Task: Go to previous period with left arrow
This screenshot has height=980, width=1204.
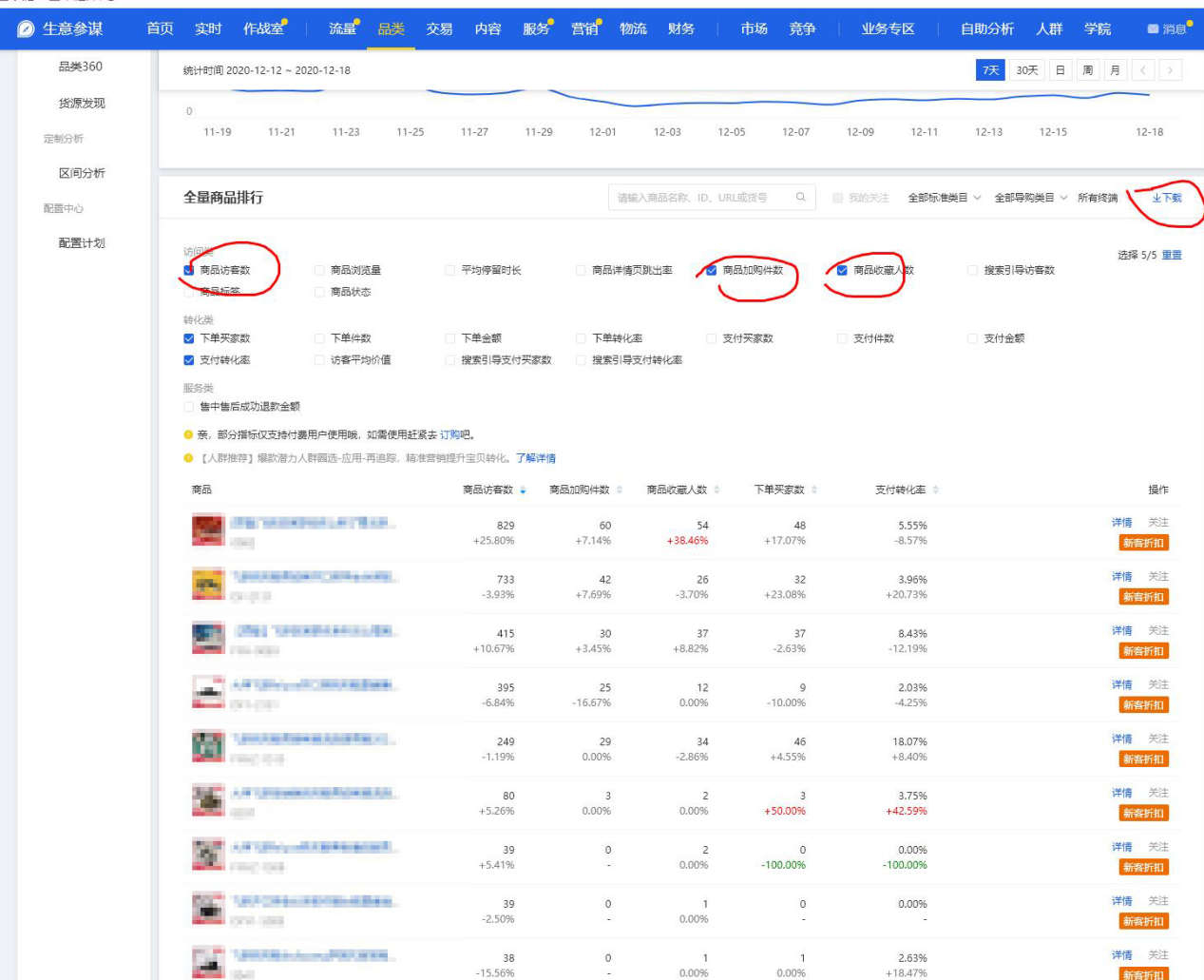Action: point(1143,70)
